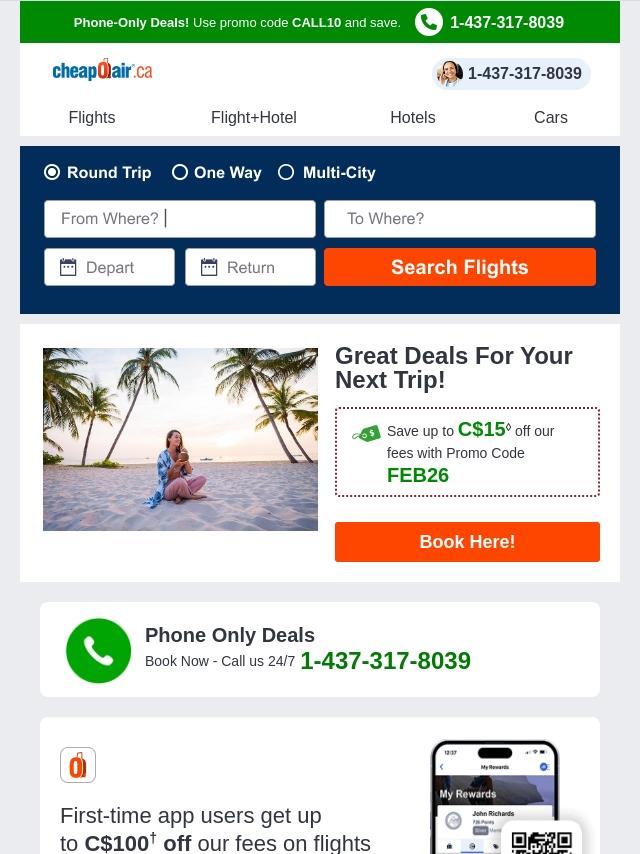Click the white phone icon in the green banner

tap(429, 22)
